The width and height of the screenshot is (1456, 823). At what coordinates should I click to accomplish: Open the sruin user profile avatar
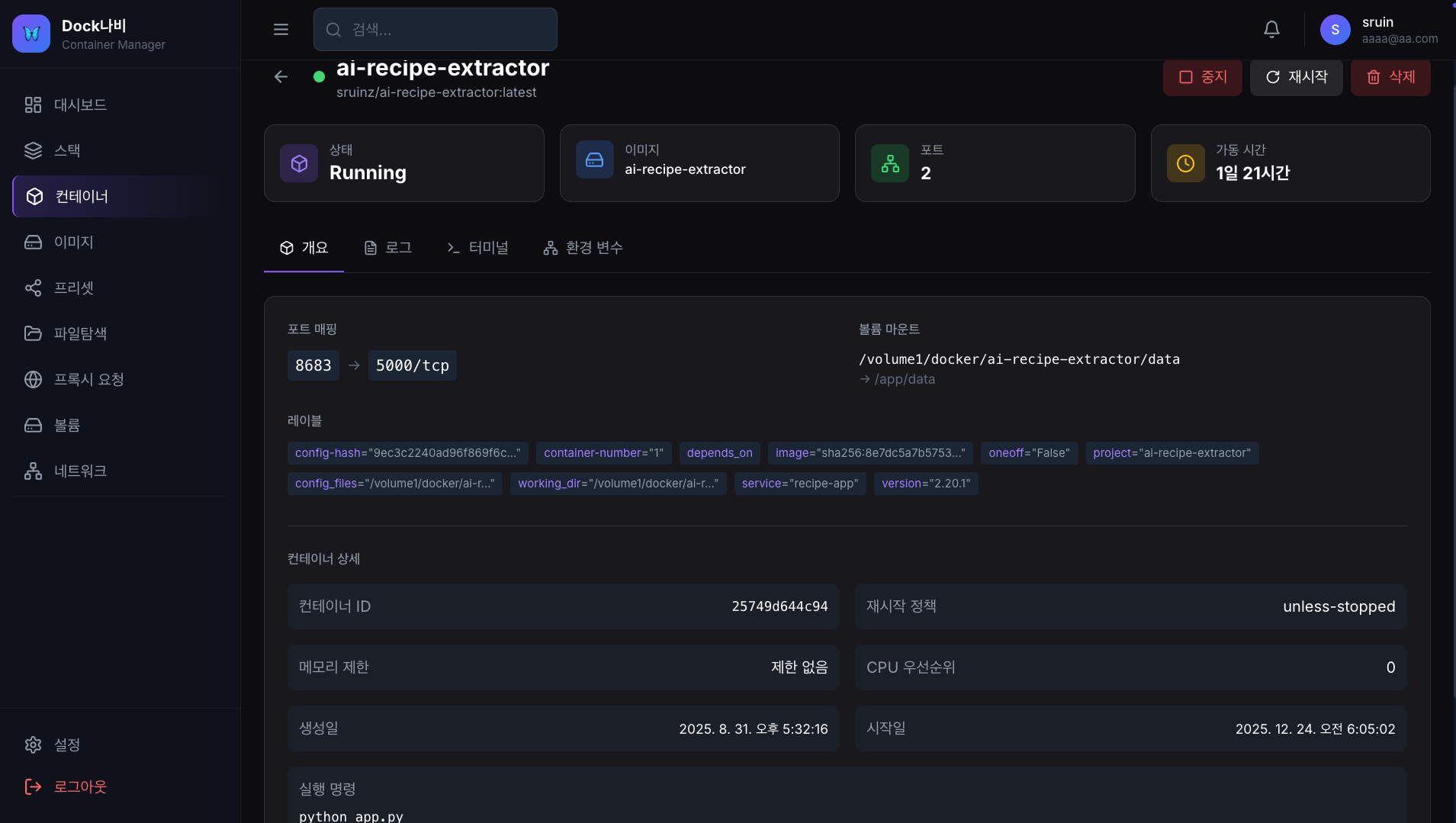click(x=1335, y=30)
